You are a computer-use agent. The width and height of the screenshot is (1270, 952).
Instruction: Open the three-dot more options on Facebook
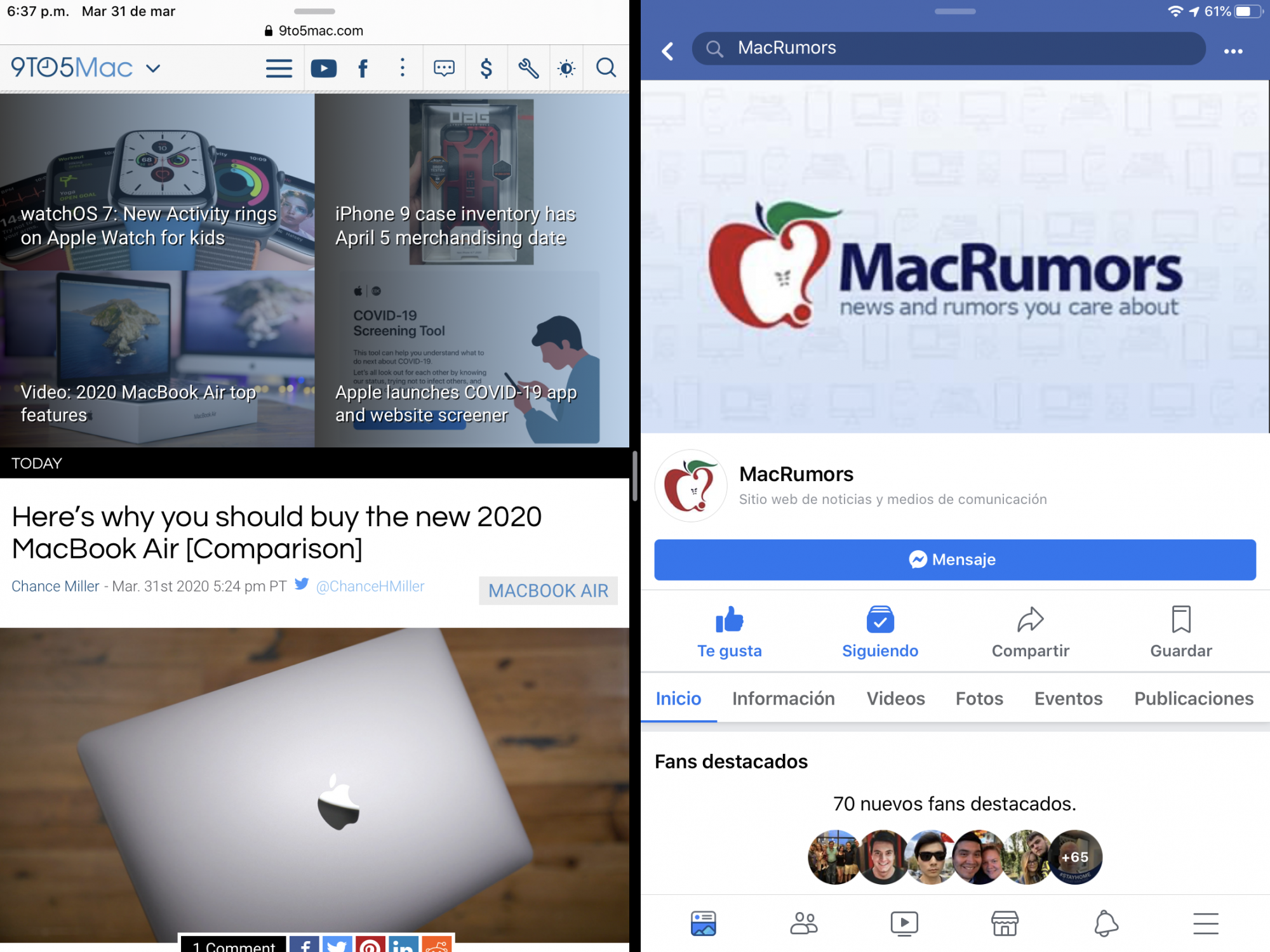point(1233,51)
